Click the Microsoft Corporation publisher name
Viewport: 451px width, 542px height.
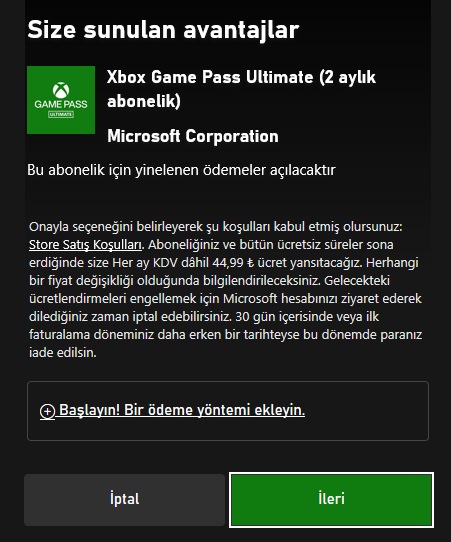point(193,136)
